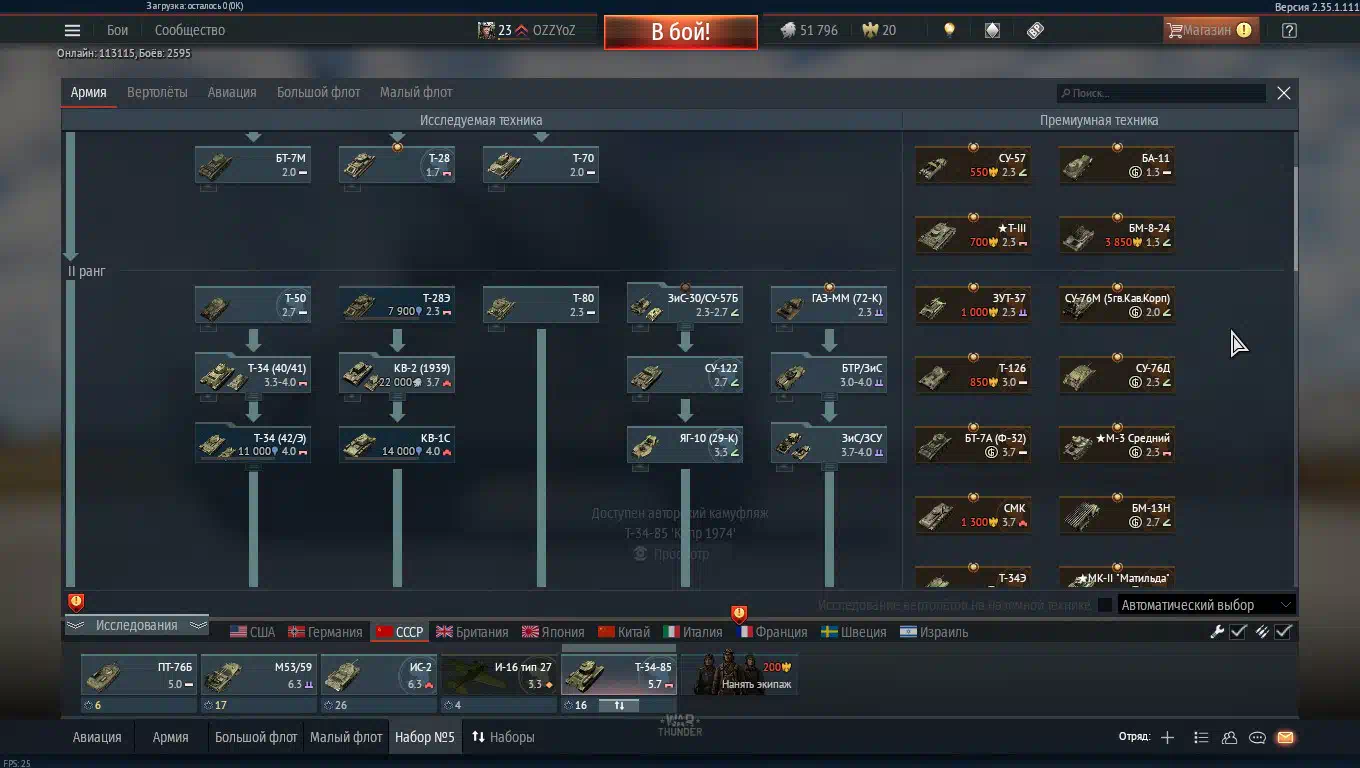
Task: Switch to Малый флот research tab
Action: 416,92
